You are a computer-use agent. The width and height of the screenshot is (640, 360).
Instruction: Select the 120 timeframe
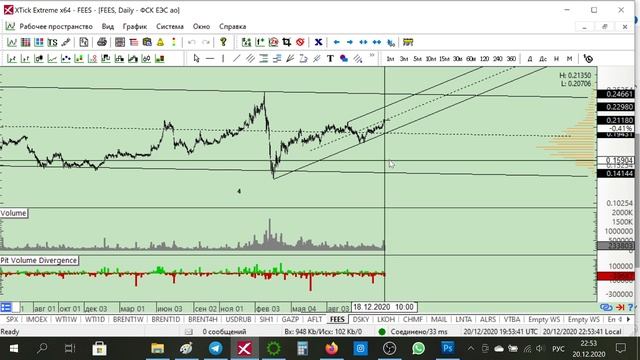(x=484, y=59)
